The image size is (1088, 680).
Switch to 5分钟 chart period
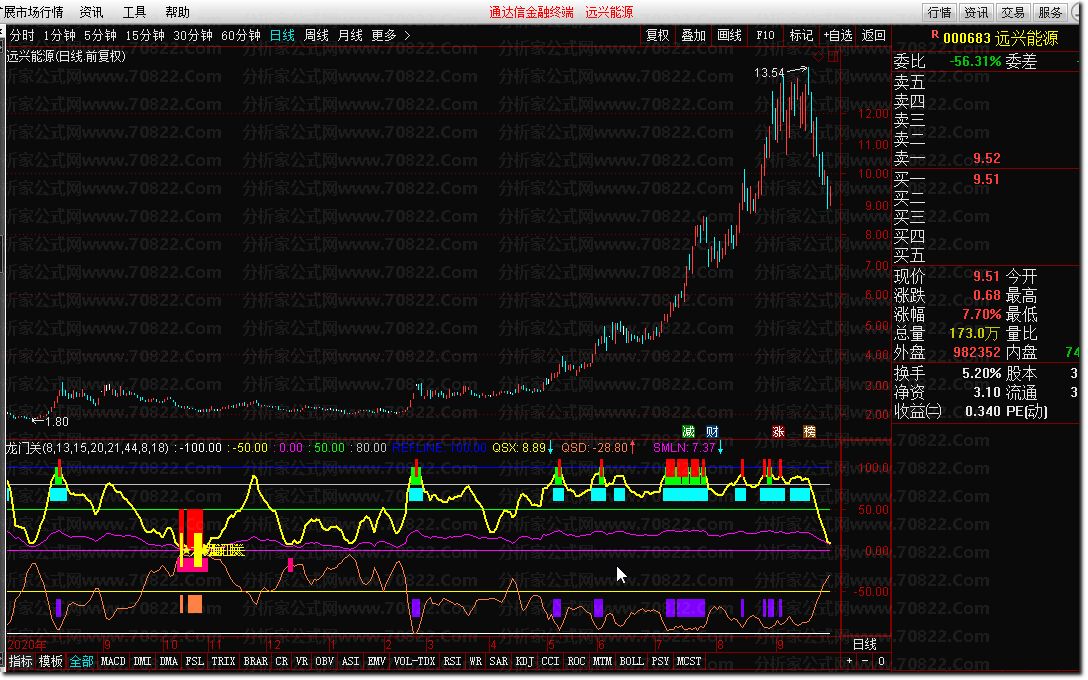(100, 35)
